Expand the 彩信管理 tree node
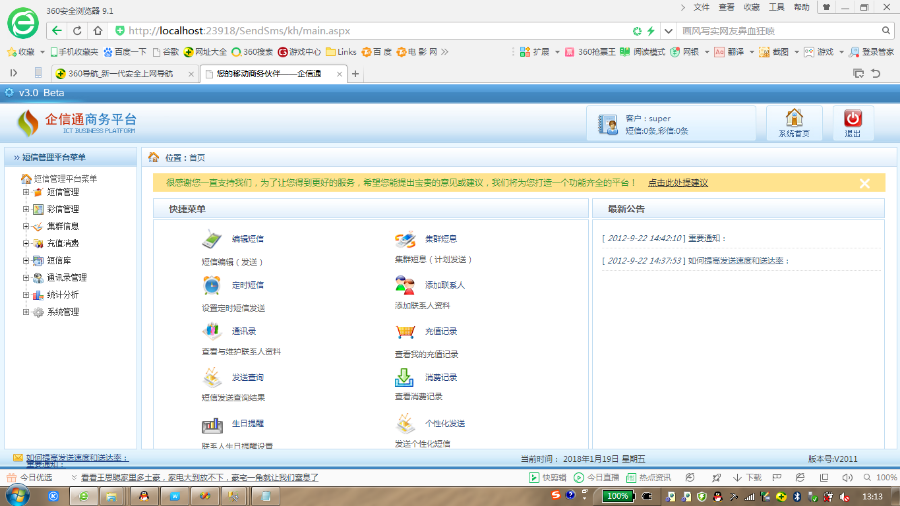The width and height of the screenshot is (900, 506). [26, 209]
